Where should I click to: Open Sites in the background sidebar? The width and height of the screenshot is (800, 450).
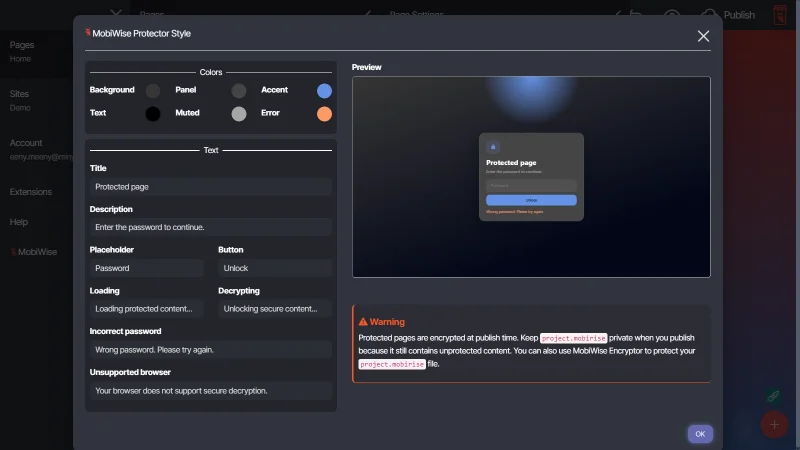pos(19,94)
